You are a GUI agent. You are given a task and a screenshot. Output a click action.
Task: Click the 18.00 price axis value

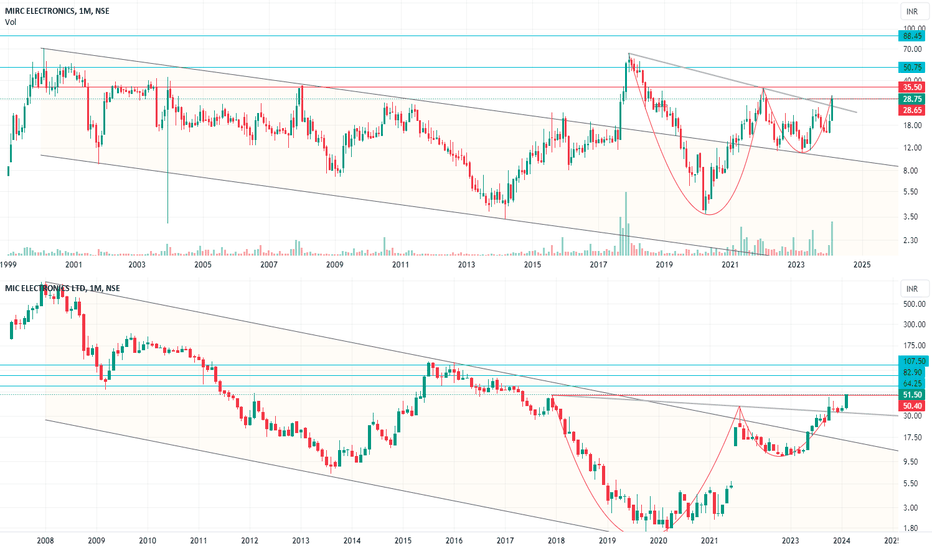[x=912, y=125]
